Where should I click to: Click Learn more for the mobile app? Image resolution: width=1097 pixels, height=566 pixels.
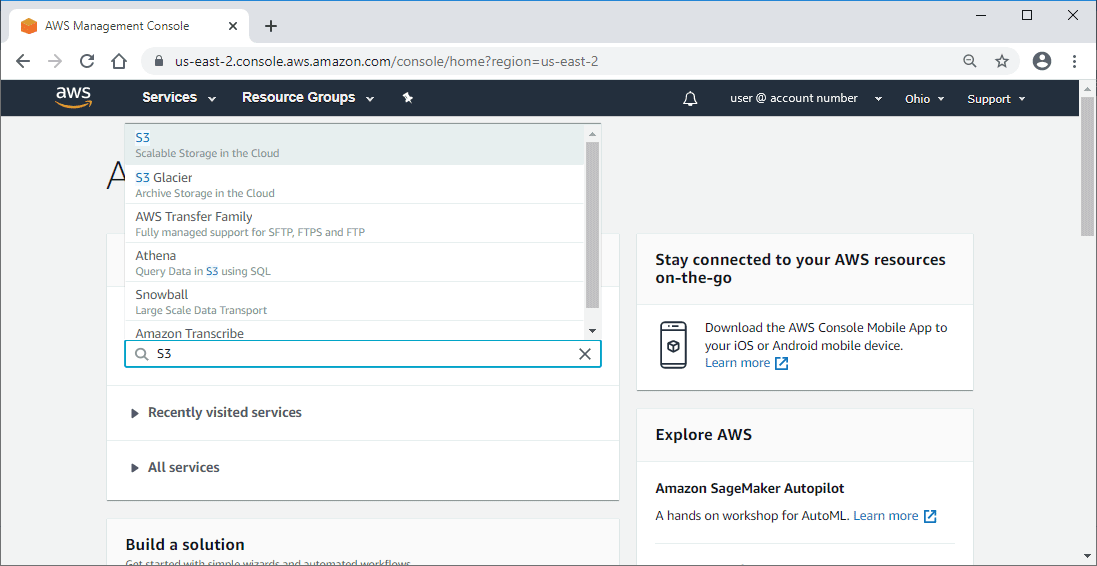click(737, 363)
